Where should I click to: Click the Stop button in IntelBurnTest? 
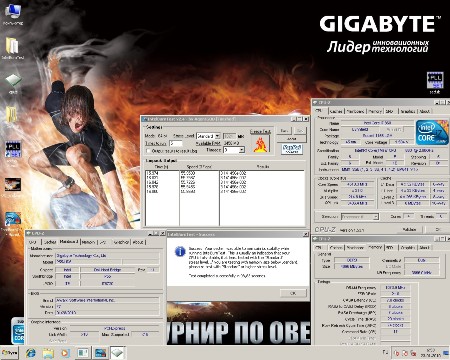(x=300, y=131)
